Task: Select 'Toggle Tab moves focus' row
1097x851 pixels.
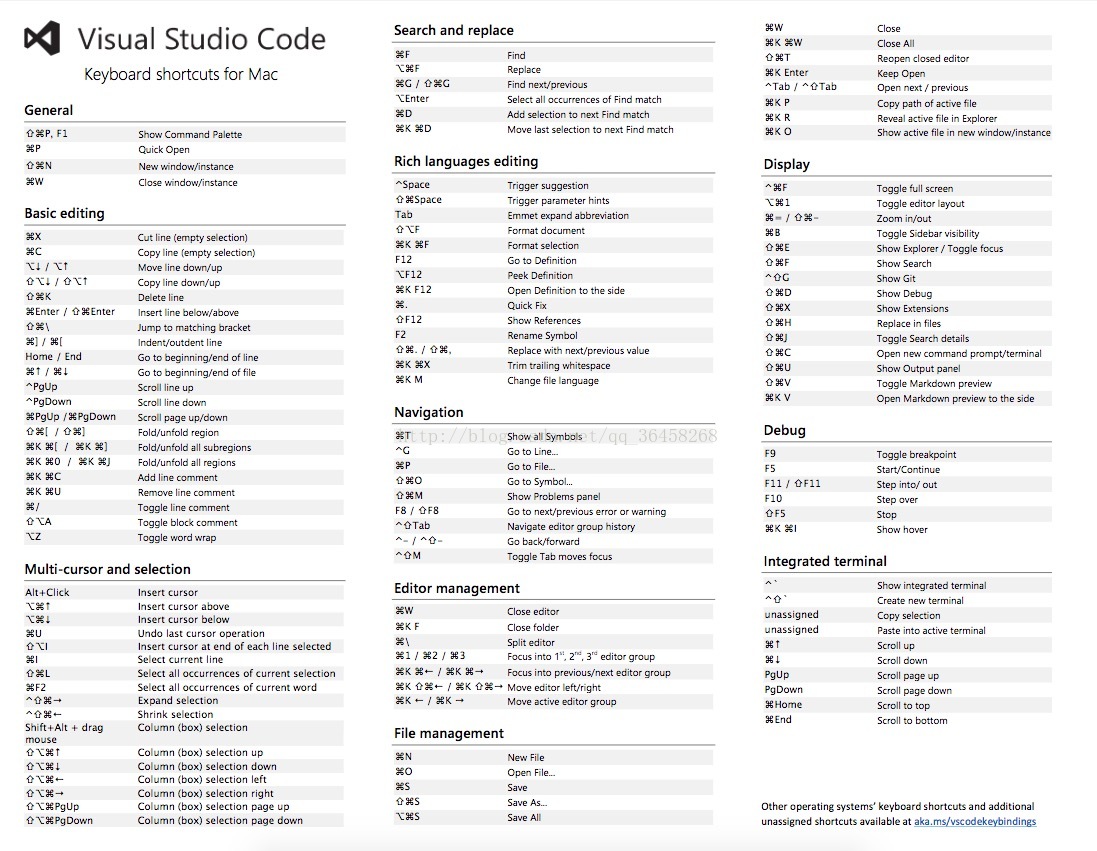Action: coord(553,556)
